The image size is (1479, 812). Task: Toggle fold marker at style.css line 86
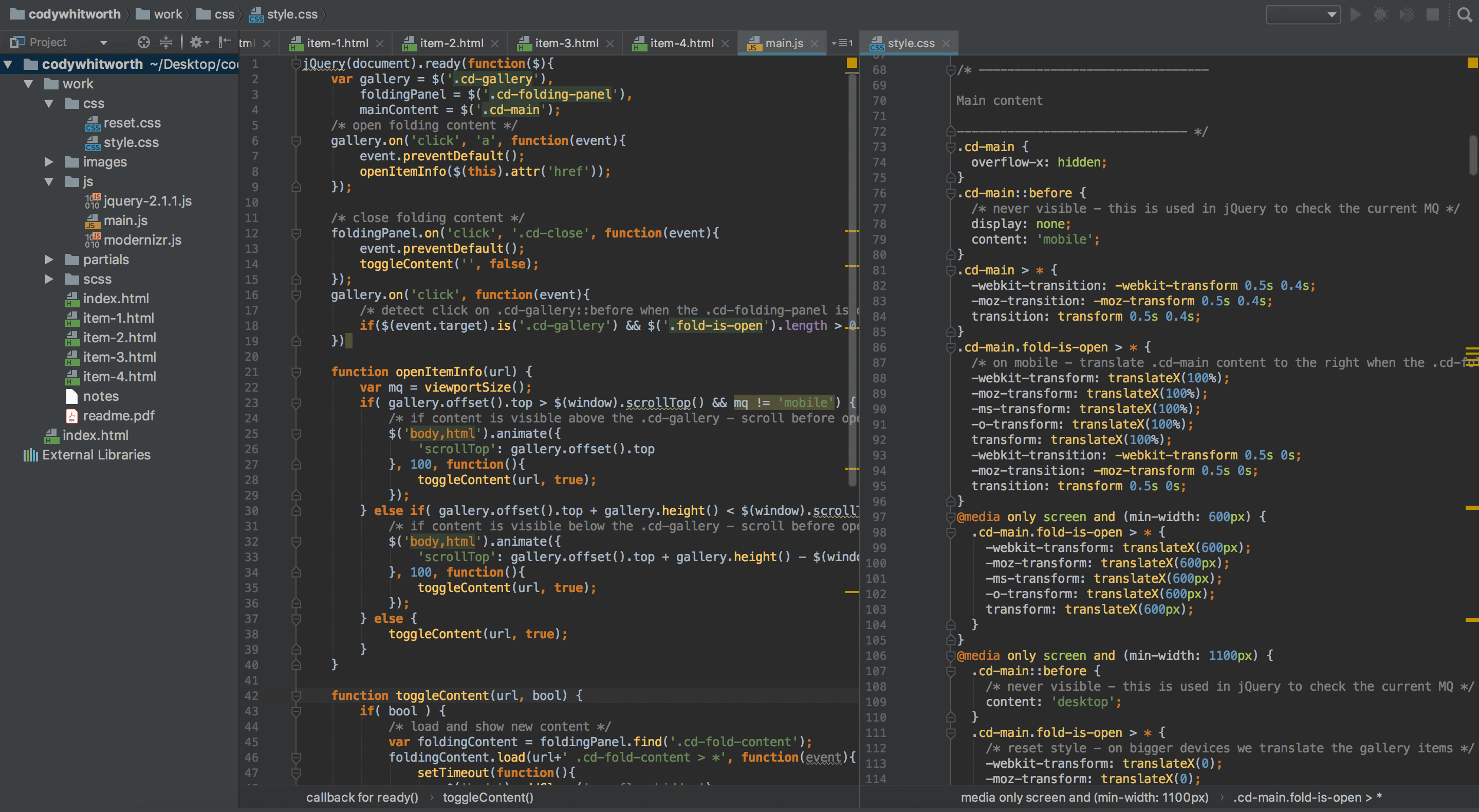pos(950,347)
